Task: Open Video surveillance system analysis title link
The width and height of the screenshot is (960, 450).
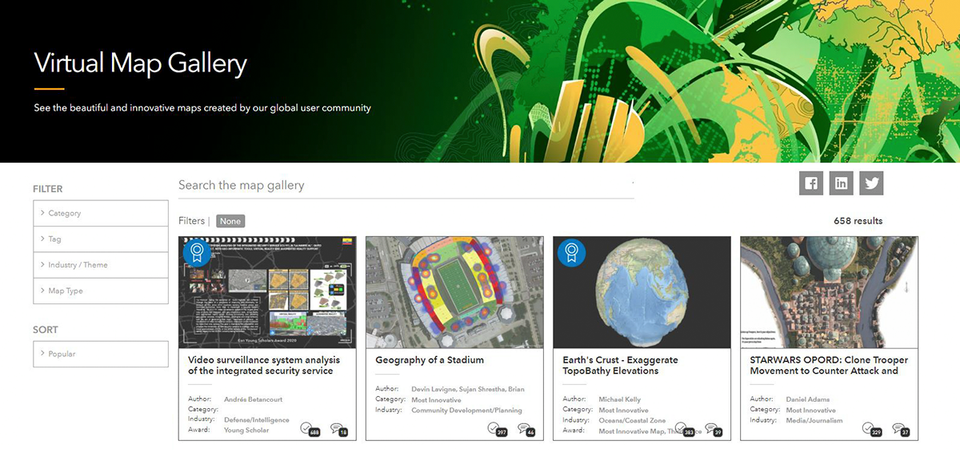Action: tap(264, 365)
